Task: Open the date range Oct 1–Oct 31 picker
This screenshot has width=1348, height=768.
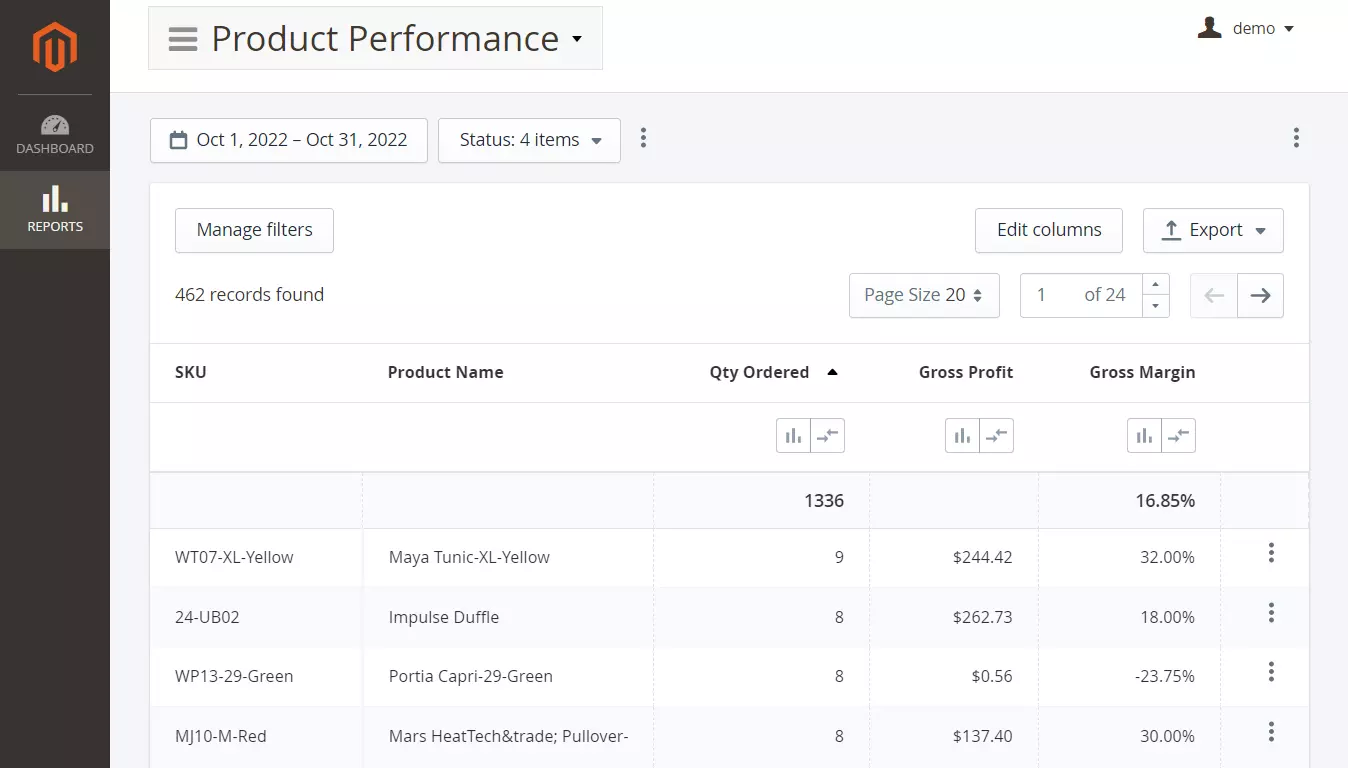Action: click(x=289, y=140)
